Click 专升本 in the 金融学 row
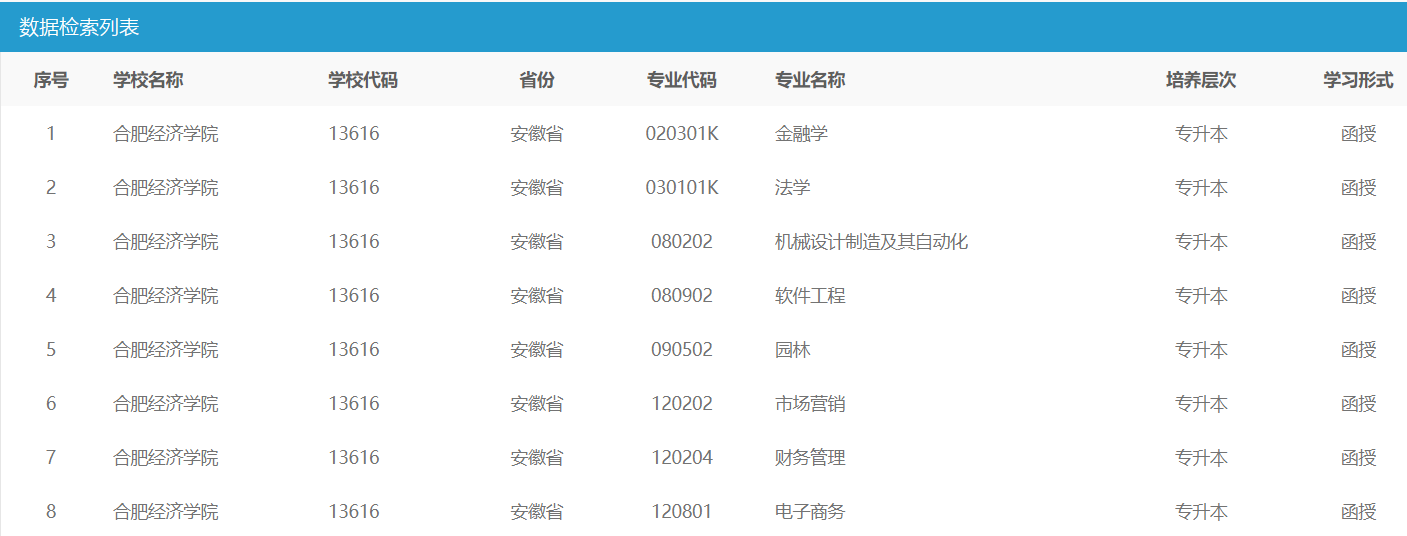 click(x=1201, y=133)
